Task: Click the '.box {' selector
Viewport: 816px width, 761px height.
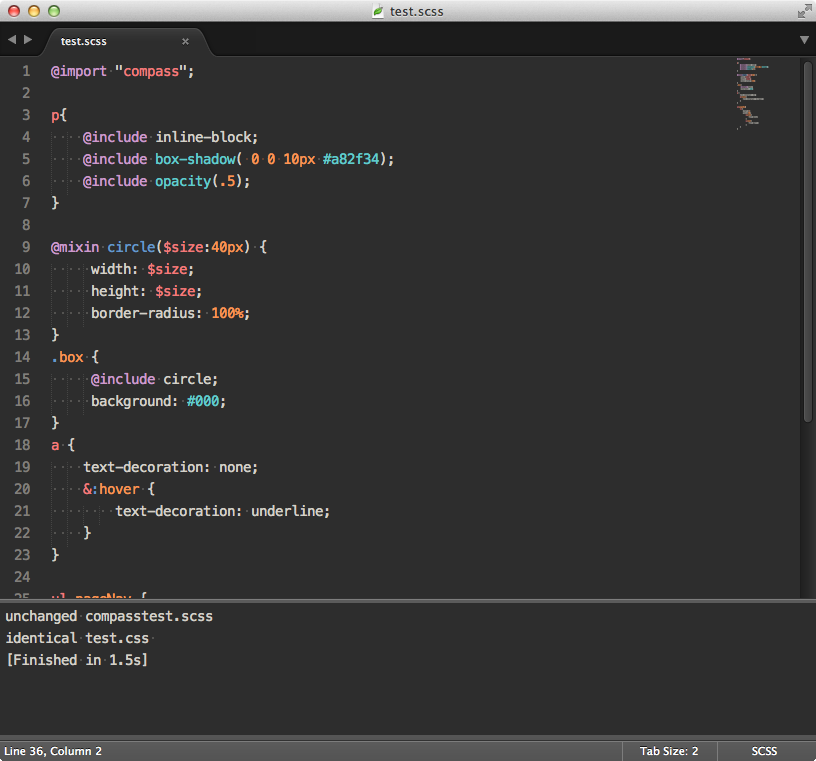Action: click(x=75, y=357)
